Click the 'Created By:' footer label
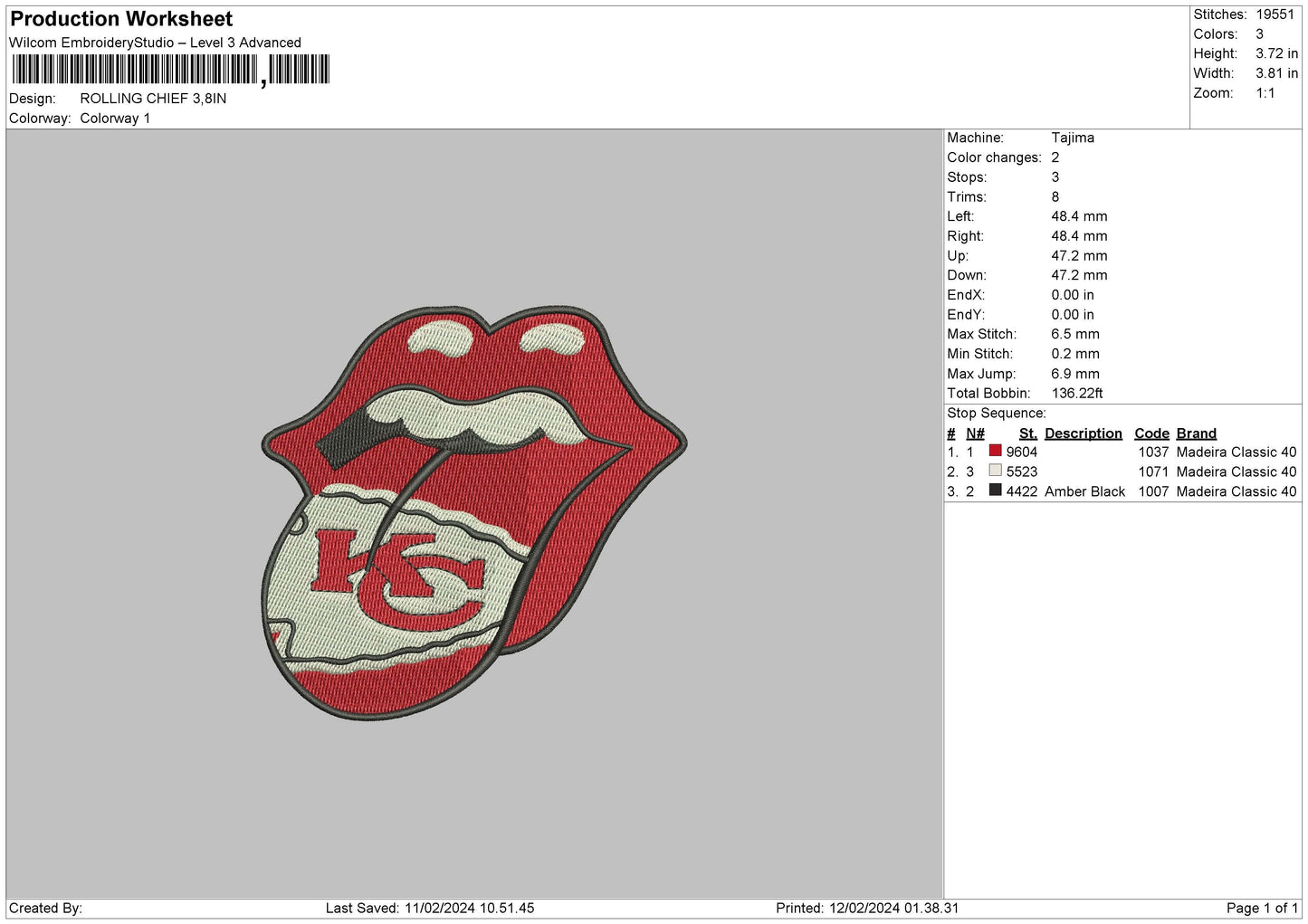This screenshot has height=924, width=1308. coord(45,909)
